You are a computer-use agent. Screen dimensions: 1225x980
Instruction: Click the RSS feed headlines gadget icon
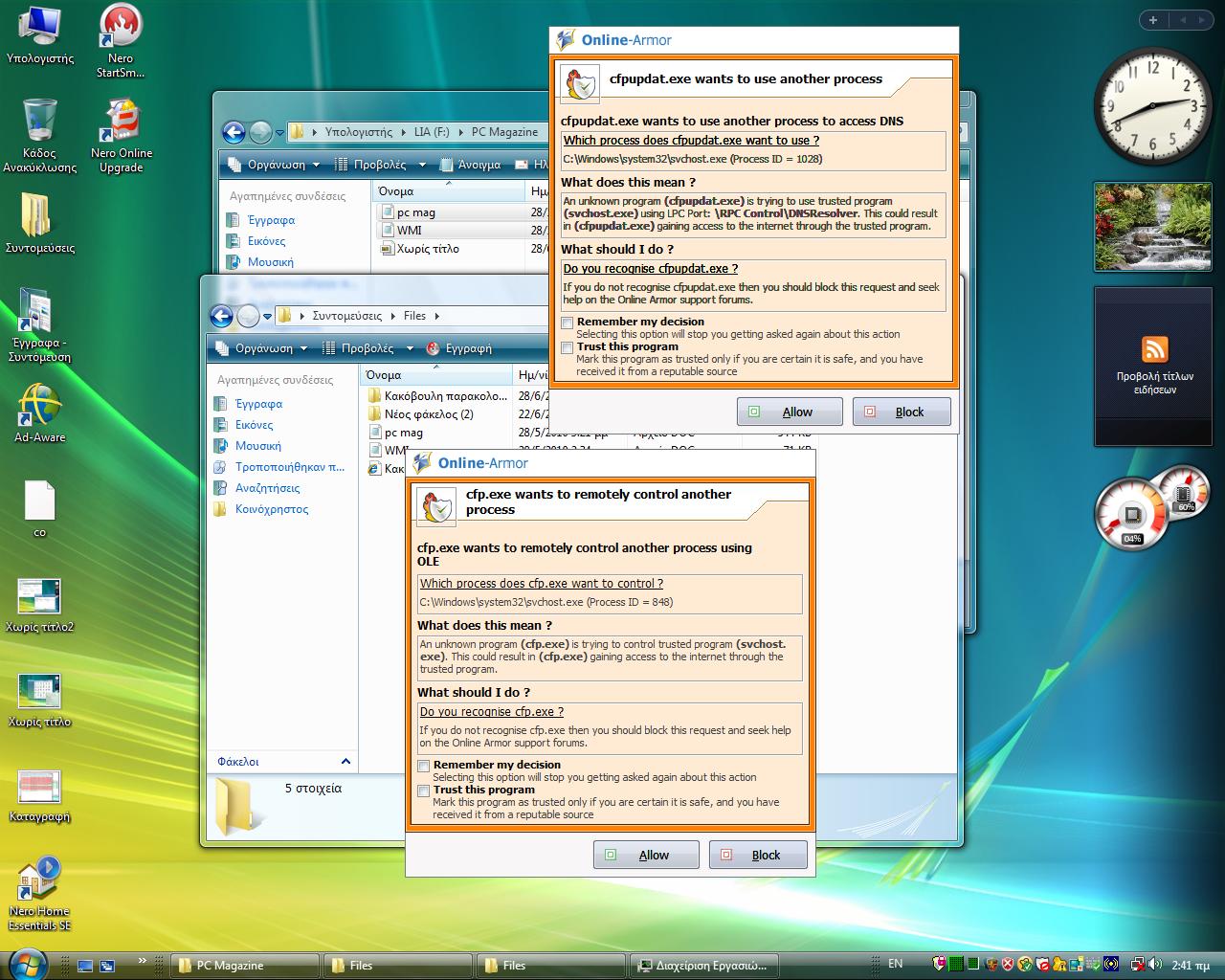coord(1155,348)
